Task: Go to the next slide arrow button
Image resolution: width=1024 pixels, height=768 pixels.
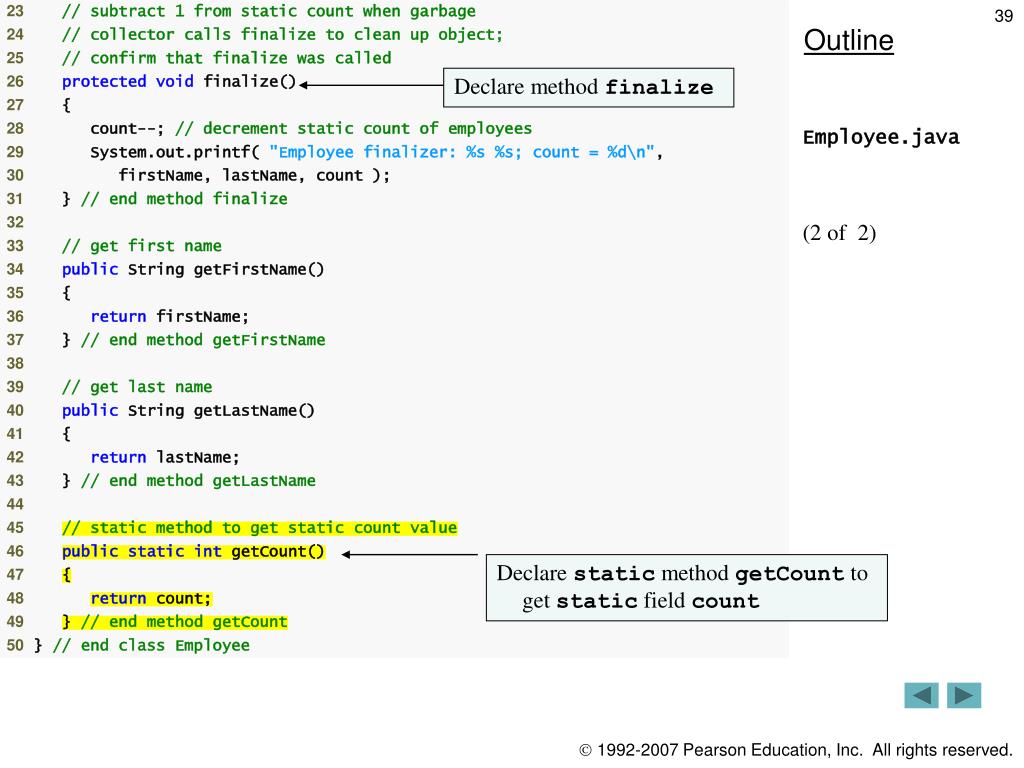Action: 964,696
